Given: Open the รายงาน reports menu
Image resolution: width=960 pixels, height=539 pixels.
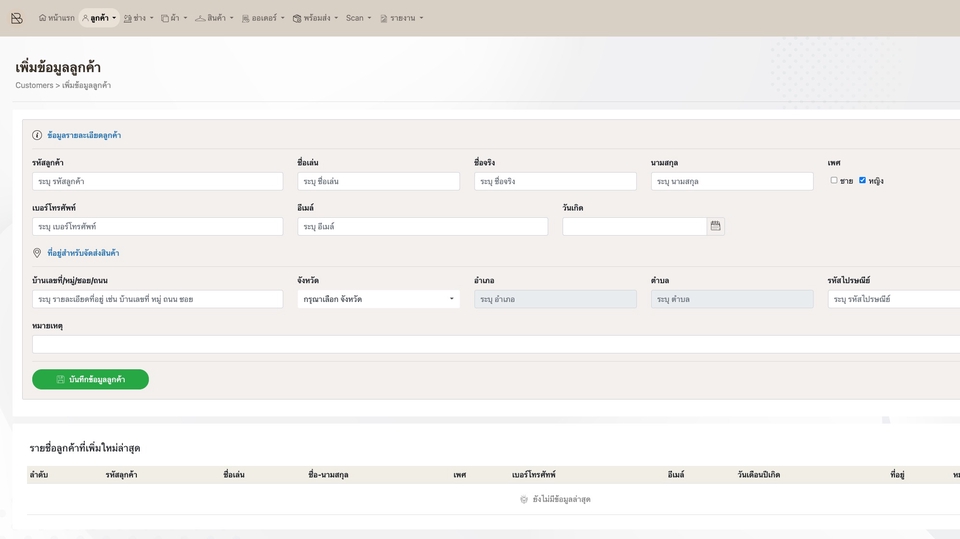Looking at the screenshot, I should [401, 18].
